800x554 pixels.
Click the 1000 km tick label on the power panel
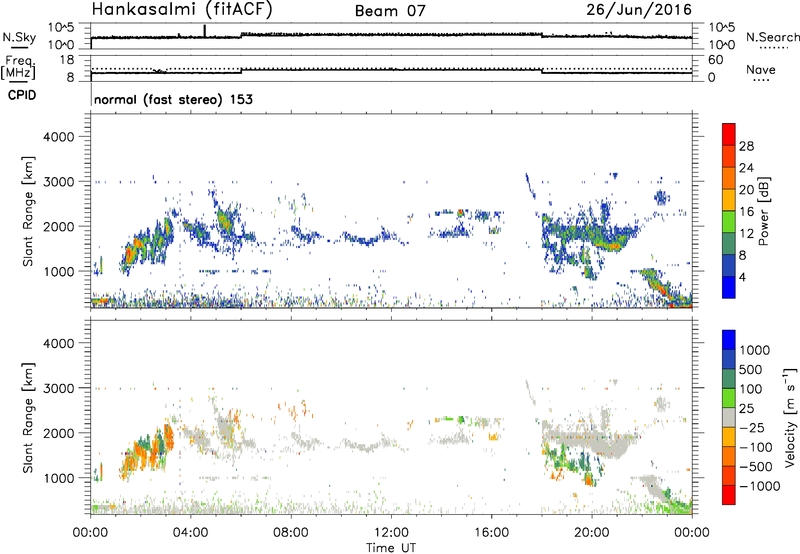tap(59, 271)
